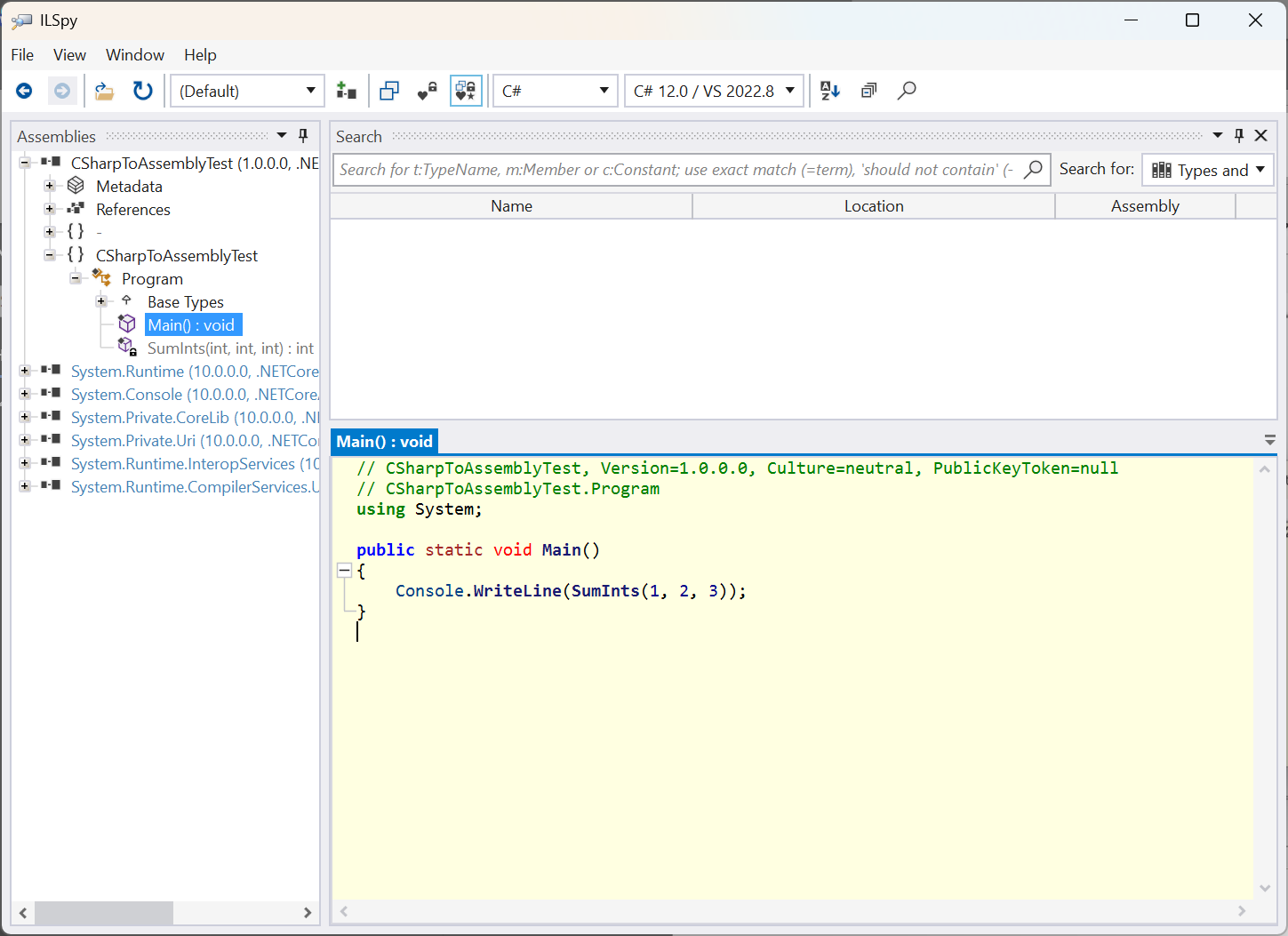Viewport: 1288px width, 936px height.
Task: Toggle public-only API visibility filter
Action: [427, 90]
